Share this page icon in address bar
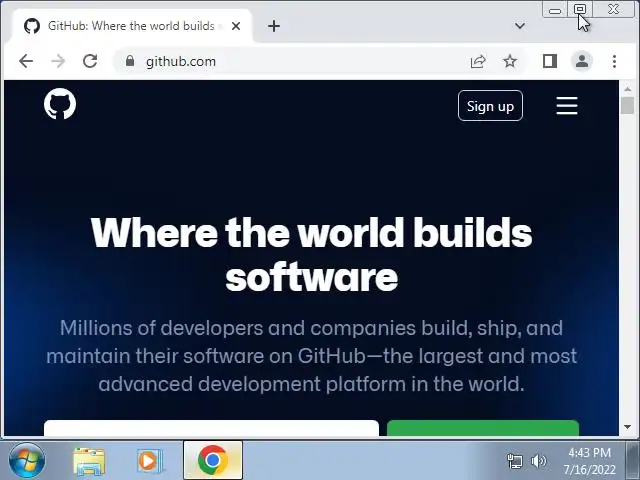The width and height of the screenshot is (640, 480). click(478, 61)
